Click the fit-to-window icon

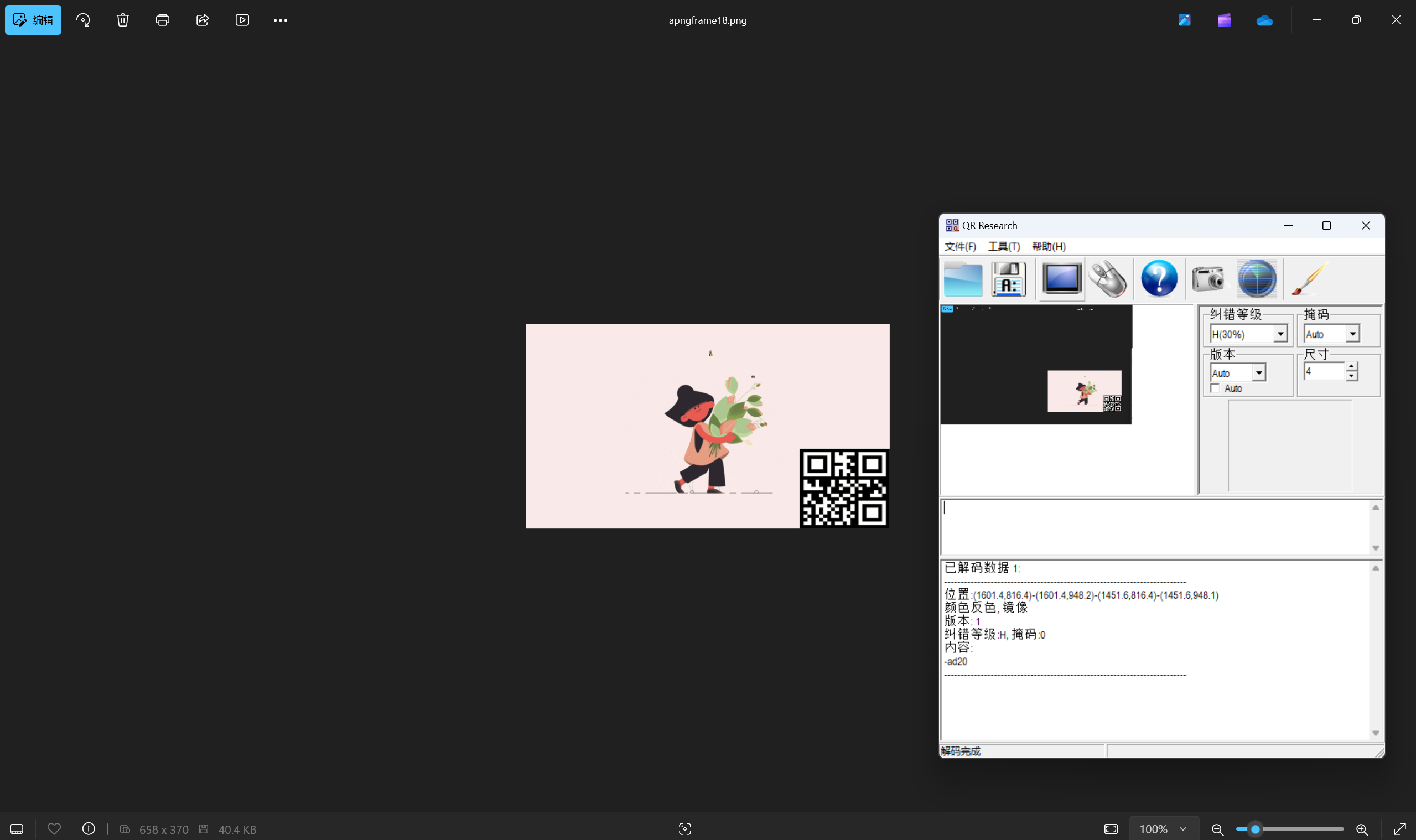[1111, 829]
